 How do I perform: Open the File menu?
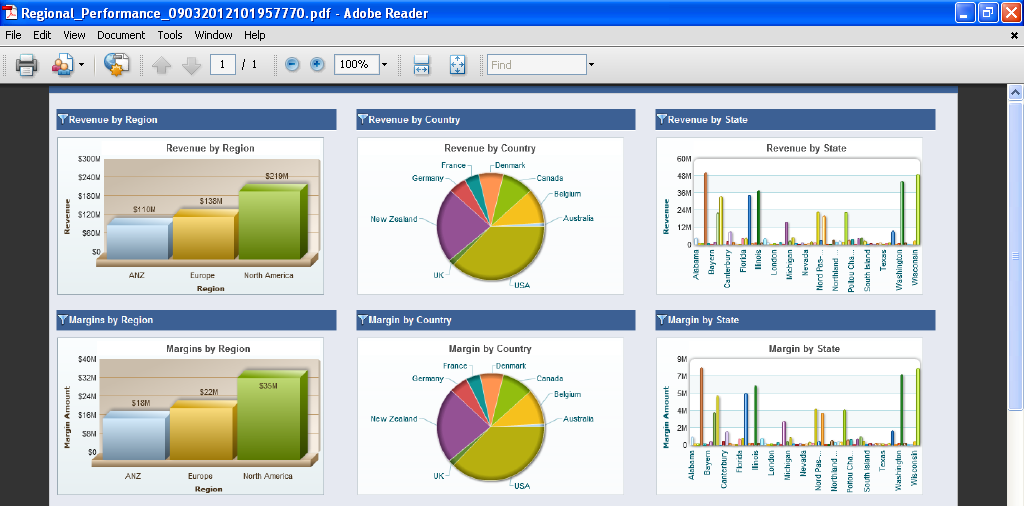point(13,35)
